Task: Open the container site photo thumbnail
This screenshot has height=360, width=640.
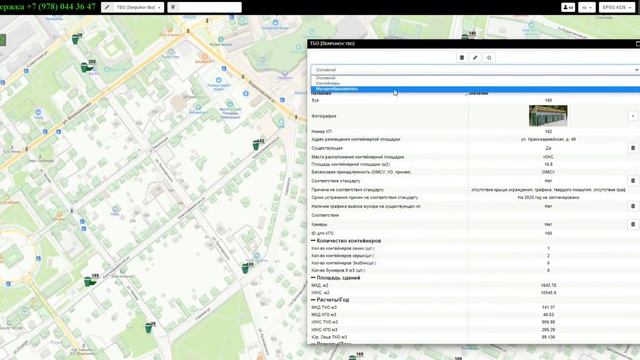Action: pos(548,116)
